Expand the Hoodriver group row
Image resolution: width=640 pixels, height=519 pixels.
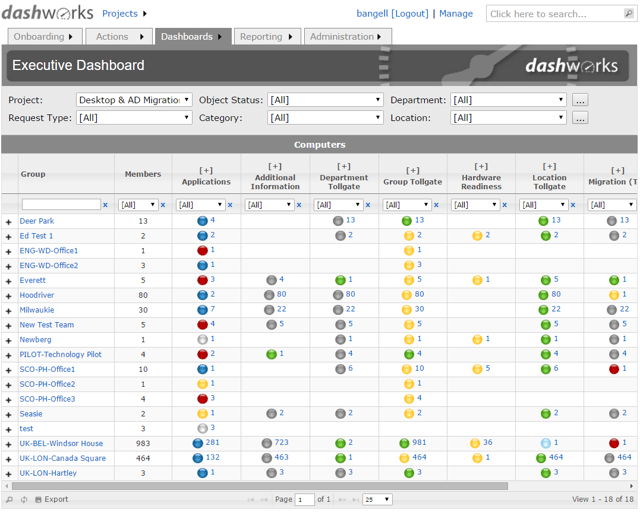tap(9, 296)
